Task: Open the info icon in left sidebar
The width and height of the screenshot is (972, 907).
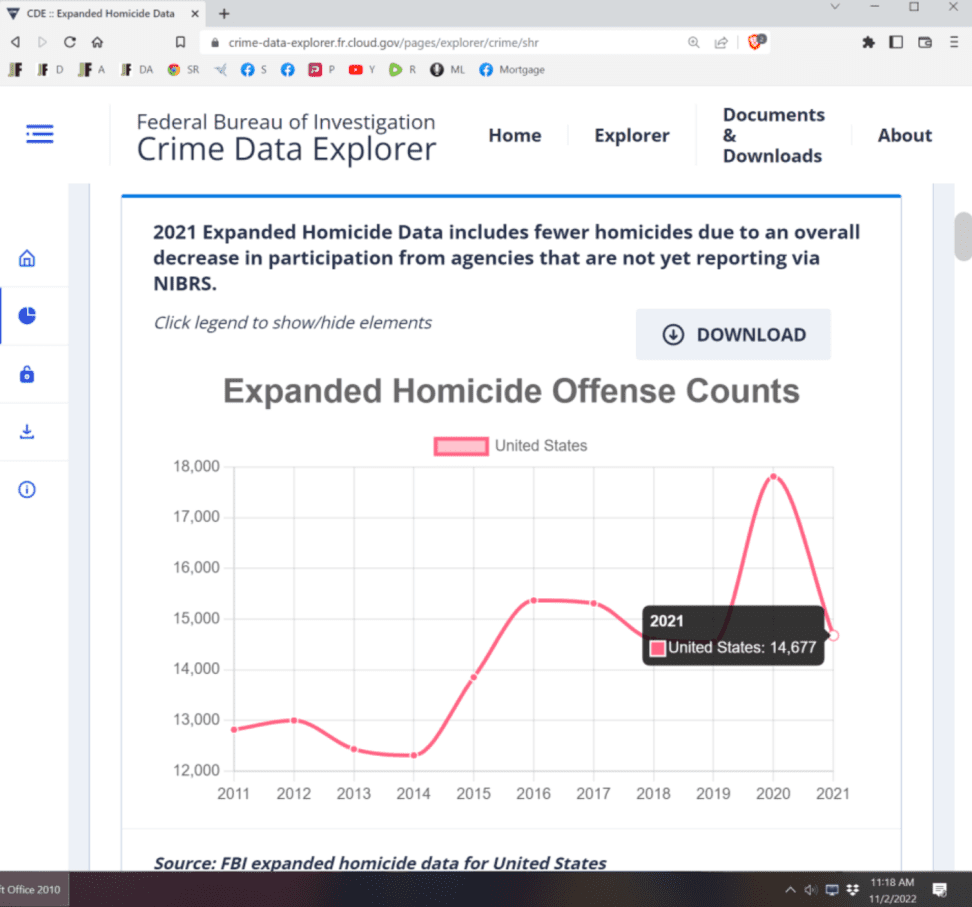Action: (27, 490)
